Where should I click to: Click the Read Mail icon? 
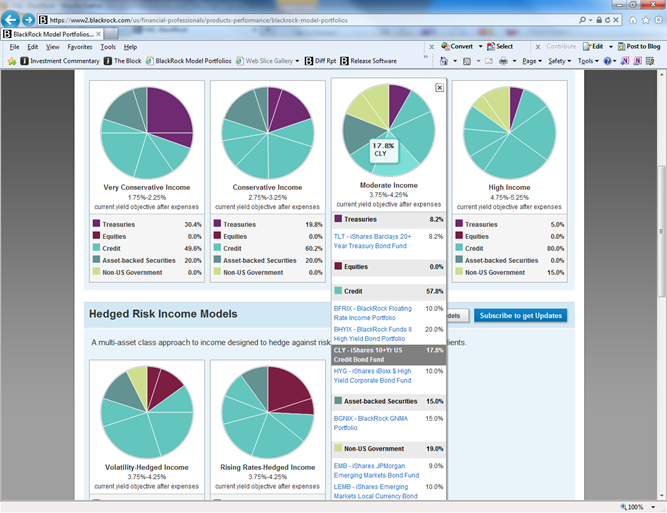tap(489, 61)
